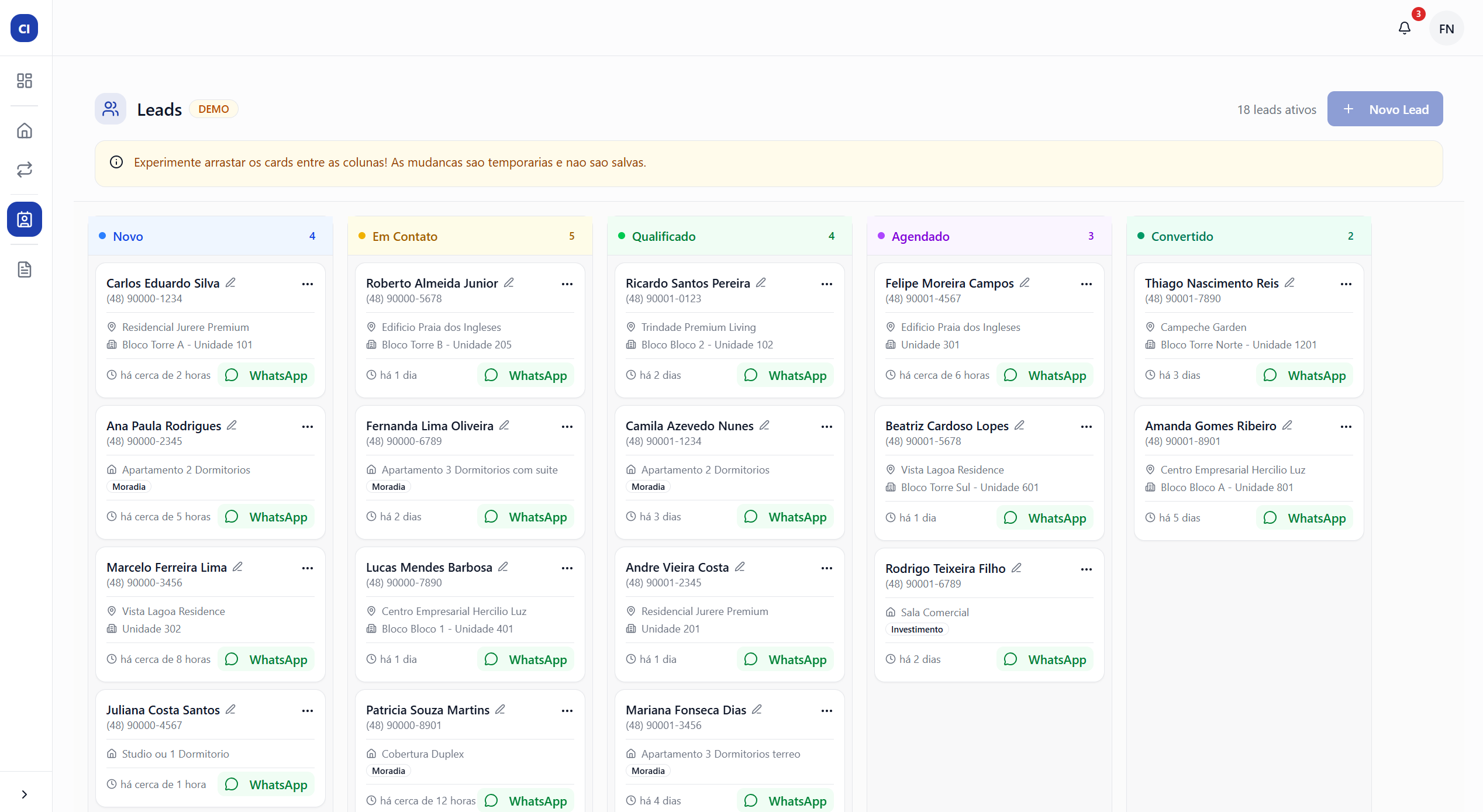
Task: Click the CI logo at top left
Action: (x=23, y=27)
